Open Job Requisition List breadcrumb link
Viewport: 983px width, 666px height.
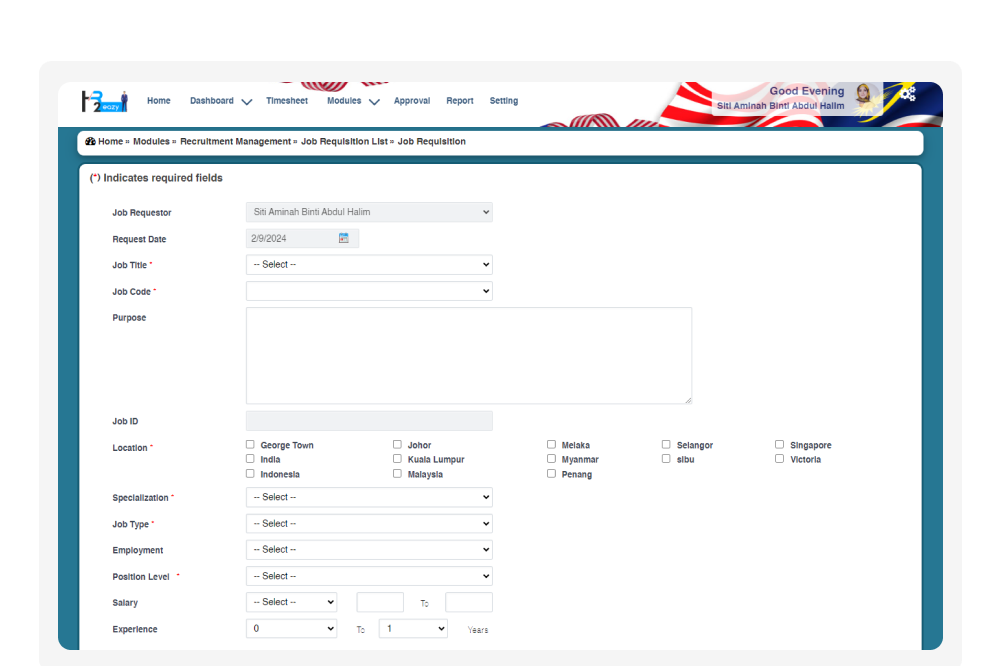pyautogui.click(x=344, y=142)
